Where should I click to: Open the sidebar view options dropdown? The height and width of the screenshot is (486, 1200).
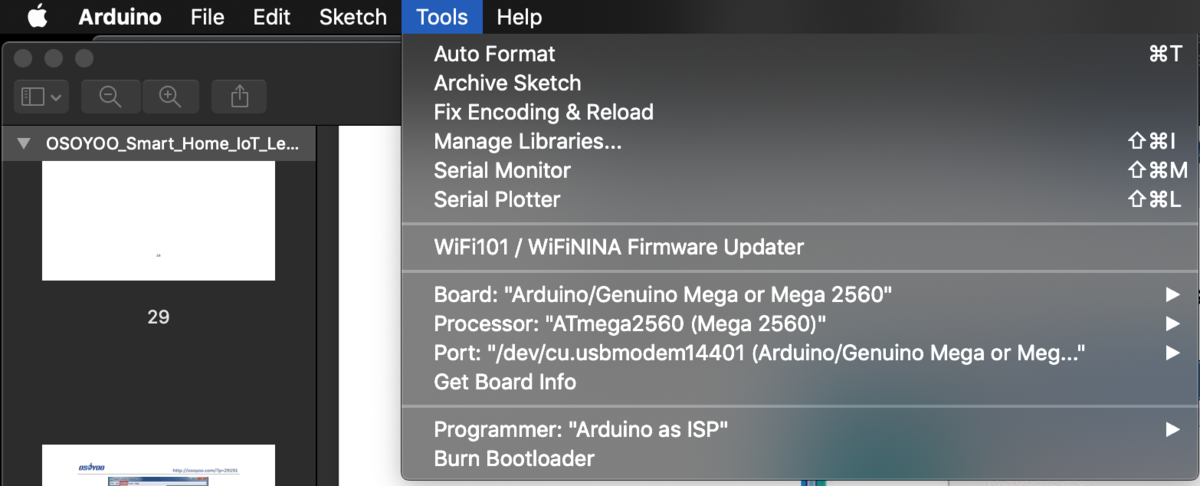pos(41,97)
